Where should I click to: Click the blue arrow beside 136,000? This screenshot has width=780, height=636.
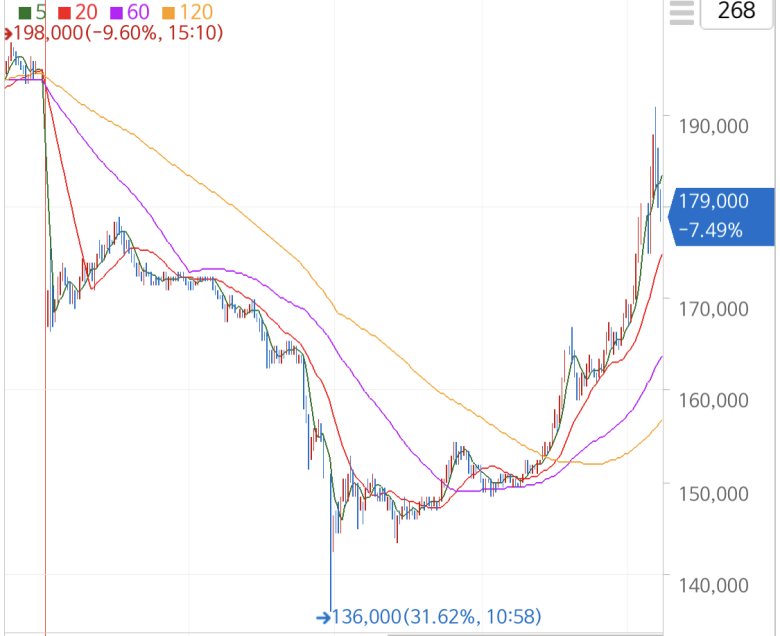pyautogui.click(x=323, y=617)
